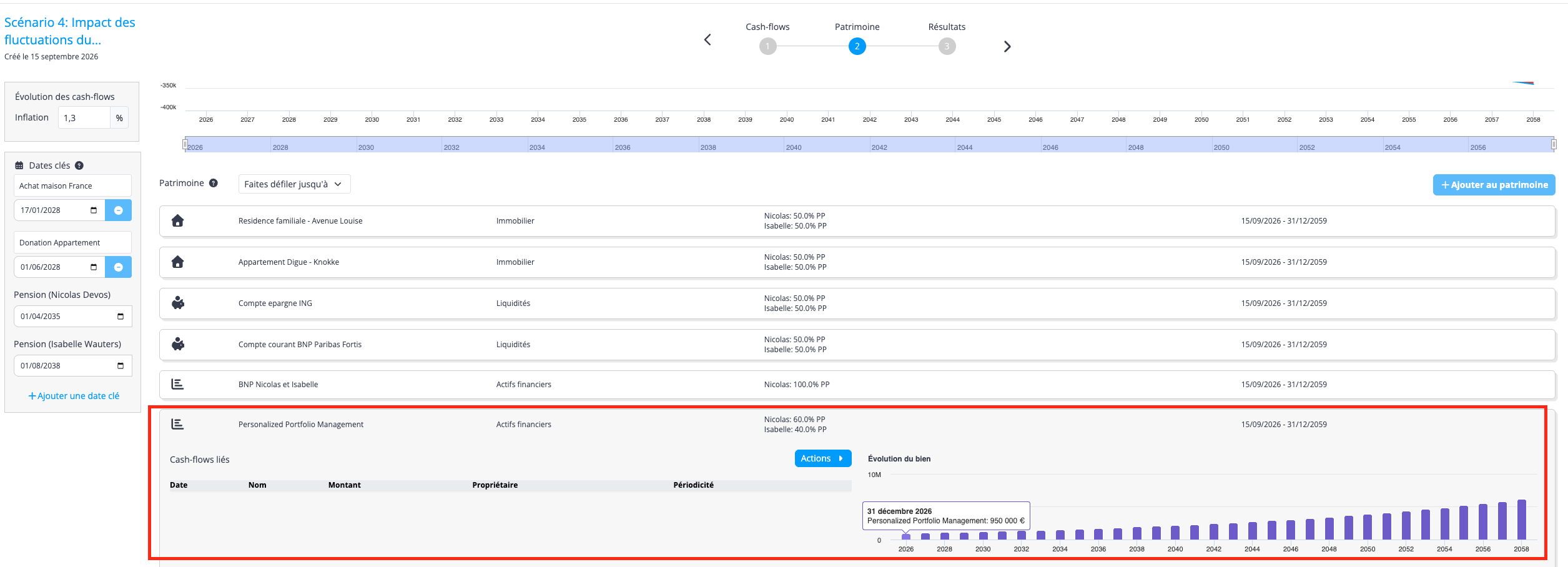This screenshot has height=567, width=1568.
Task: Click the house icon for Appartement Digue - Knokke
Action: click(177, 262)
